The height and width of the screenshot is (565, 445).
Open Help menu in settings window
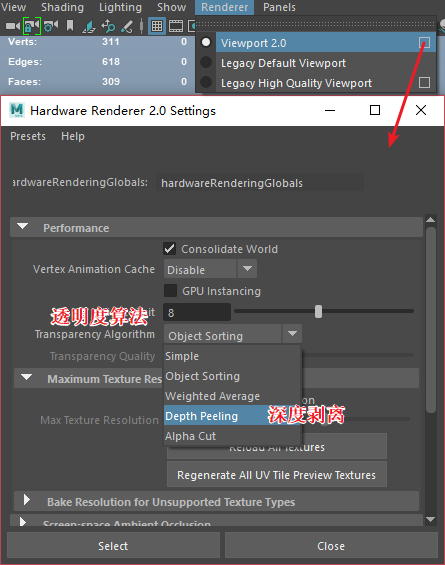[73, 136]
